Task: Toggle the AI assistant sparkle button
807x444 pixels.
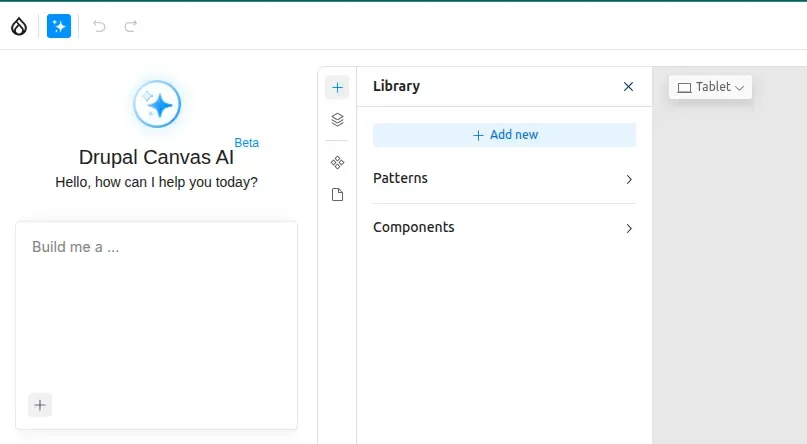Action: [x=59, y=26]
